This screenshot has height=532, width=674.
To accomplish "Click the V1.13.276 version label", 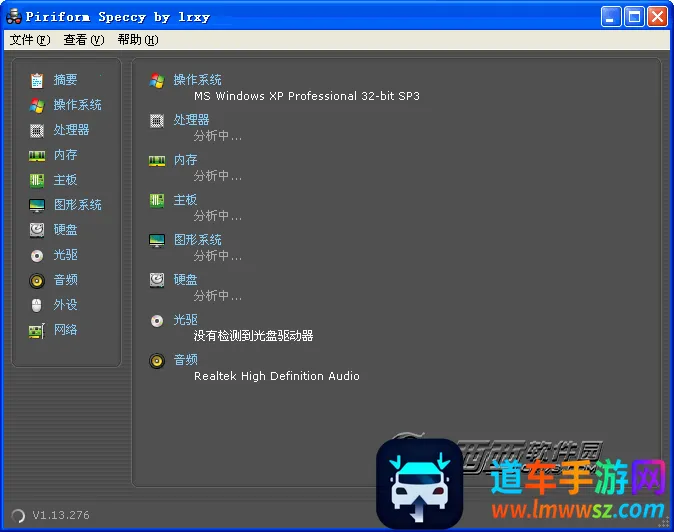I will click(x=60, y=515).
